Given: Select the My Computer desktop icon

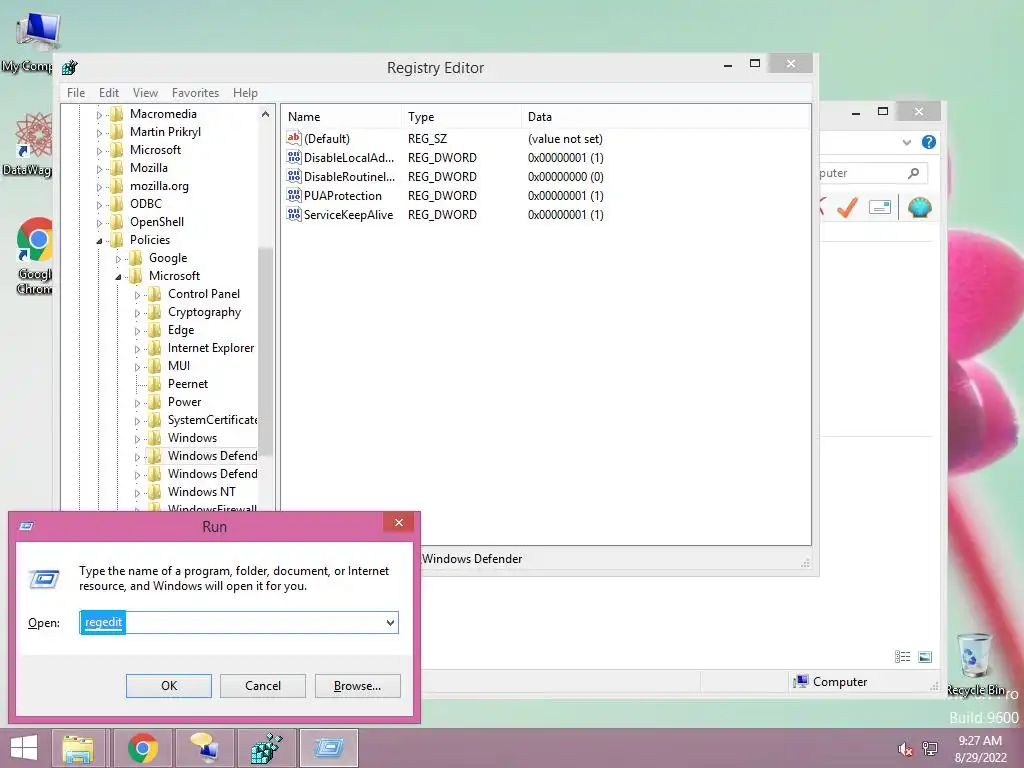Looking at the screenshot, I should point(33,42).
